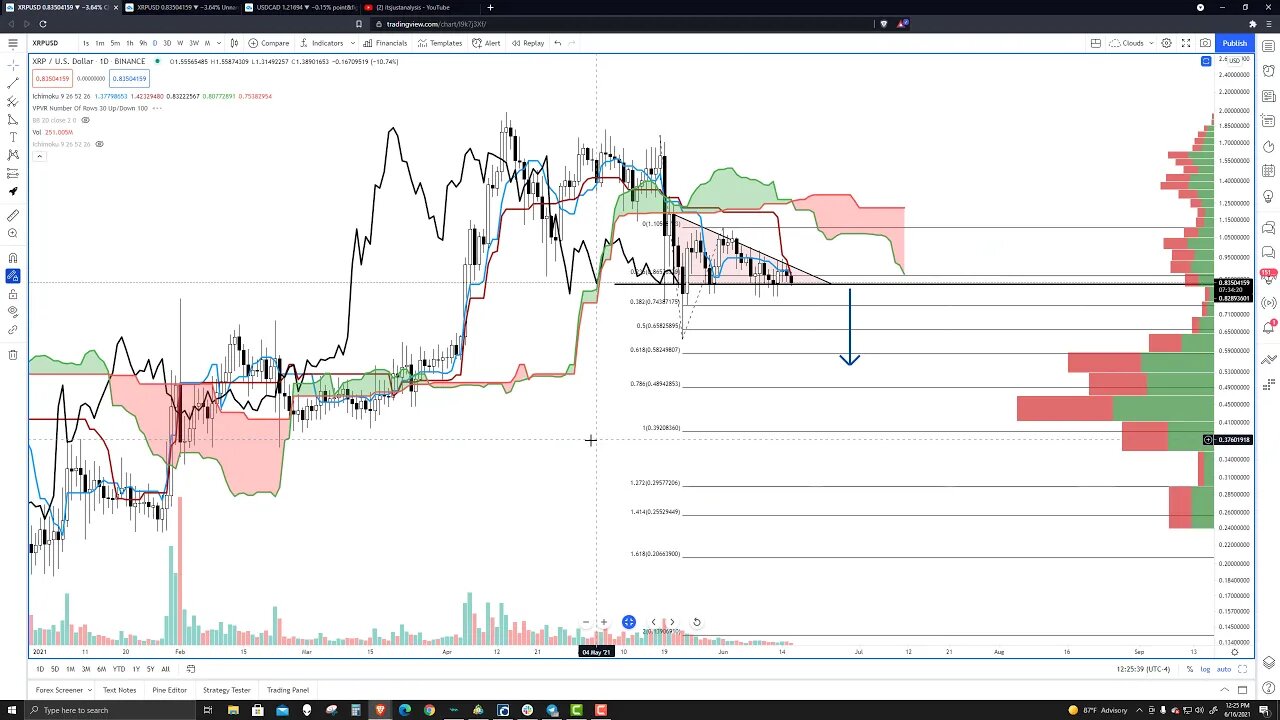Open the Go to date icon
This screenshot has width=1280, height=720.
(191, 669)
